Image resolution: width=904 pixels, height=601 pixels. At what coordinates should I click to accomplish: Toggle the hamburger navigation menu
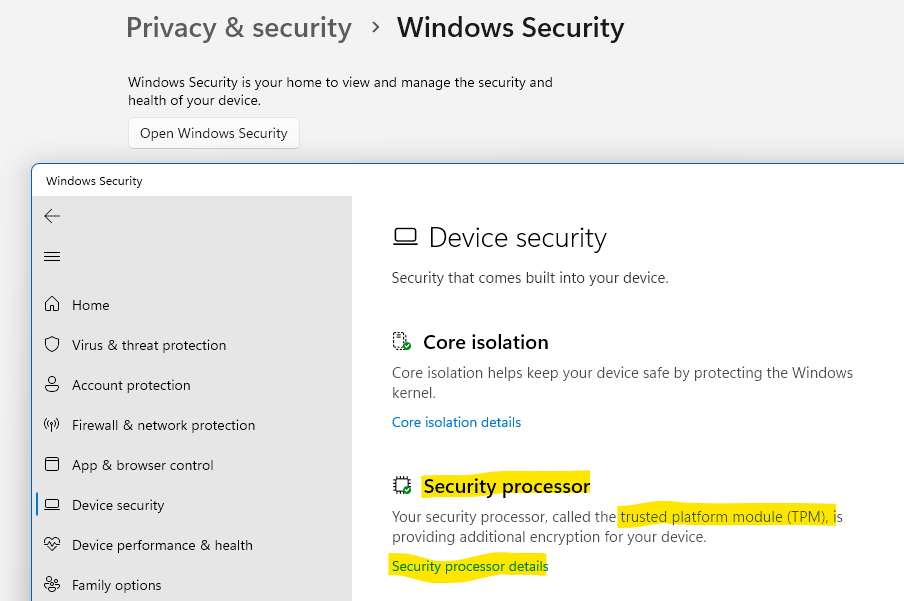(x=52, y=257)
